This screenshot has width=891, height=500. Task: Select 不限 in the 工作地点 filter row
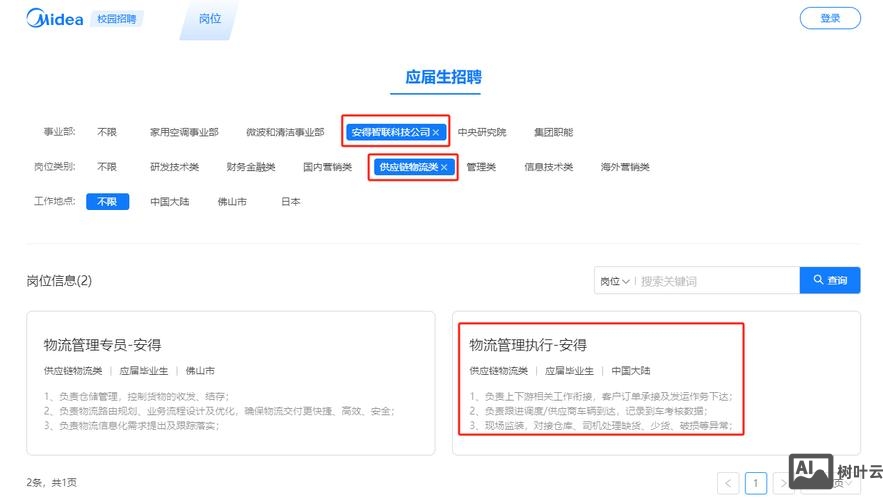[x=107, y=202]
